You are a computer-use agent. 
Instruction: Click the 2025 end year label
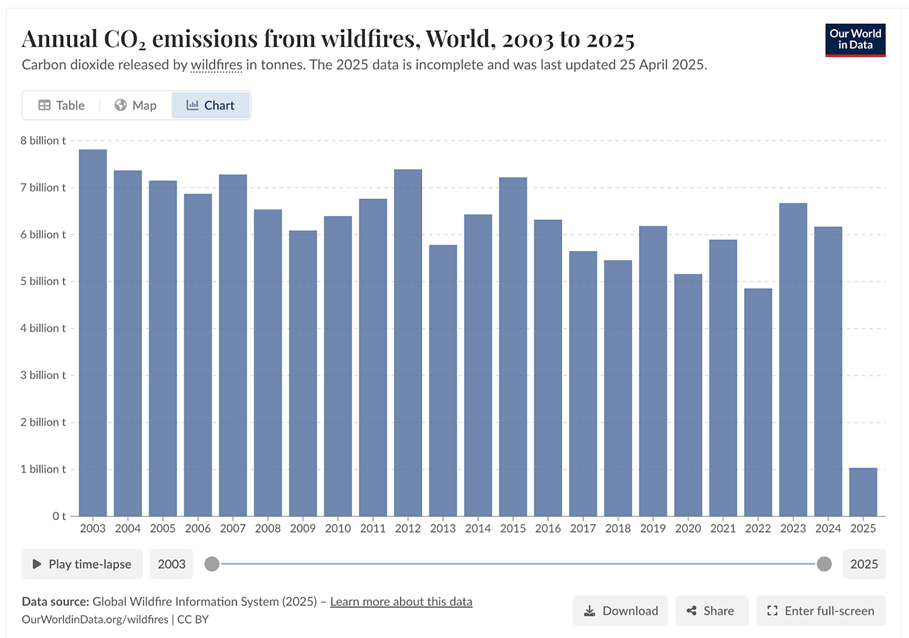coord(865,564)
